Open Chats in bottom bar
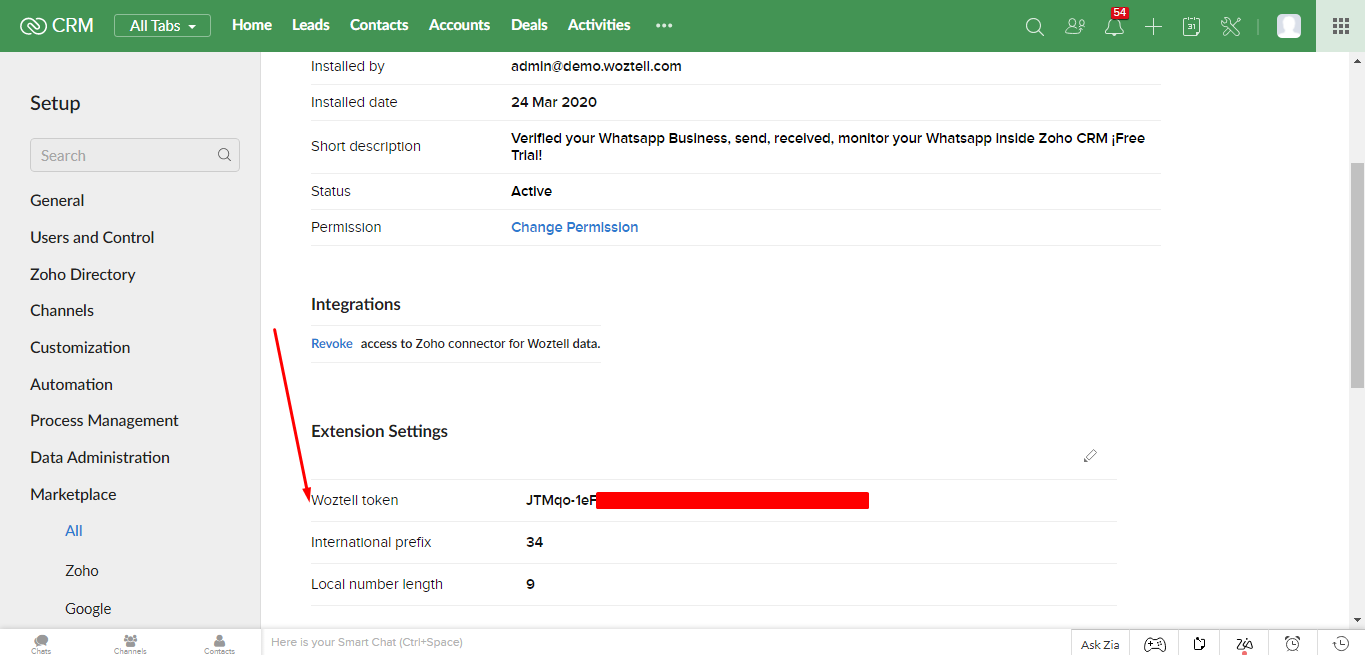 click(x=41, y=643)
